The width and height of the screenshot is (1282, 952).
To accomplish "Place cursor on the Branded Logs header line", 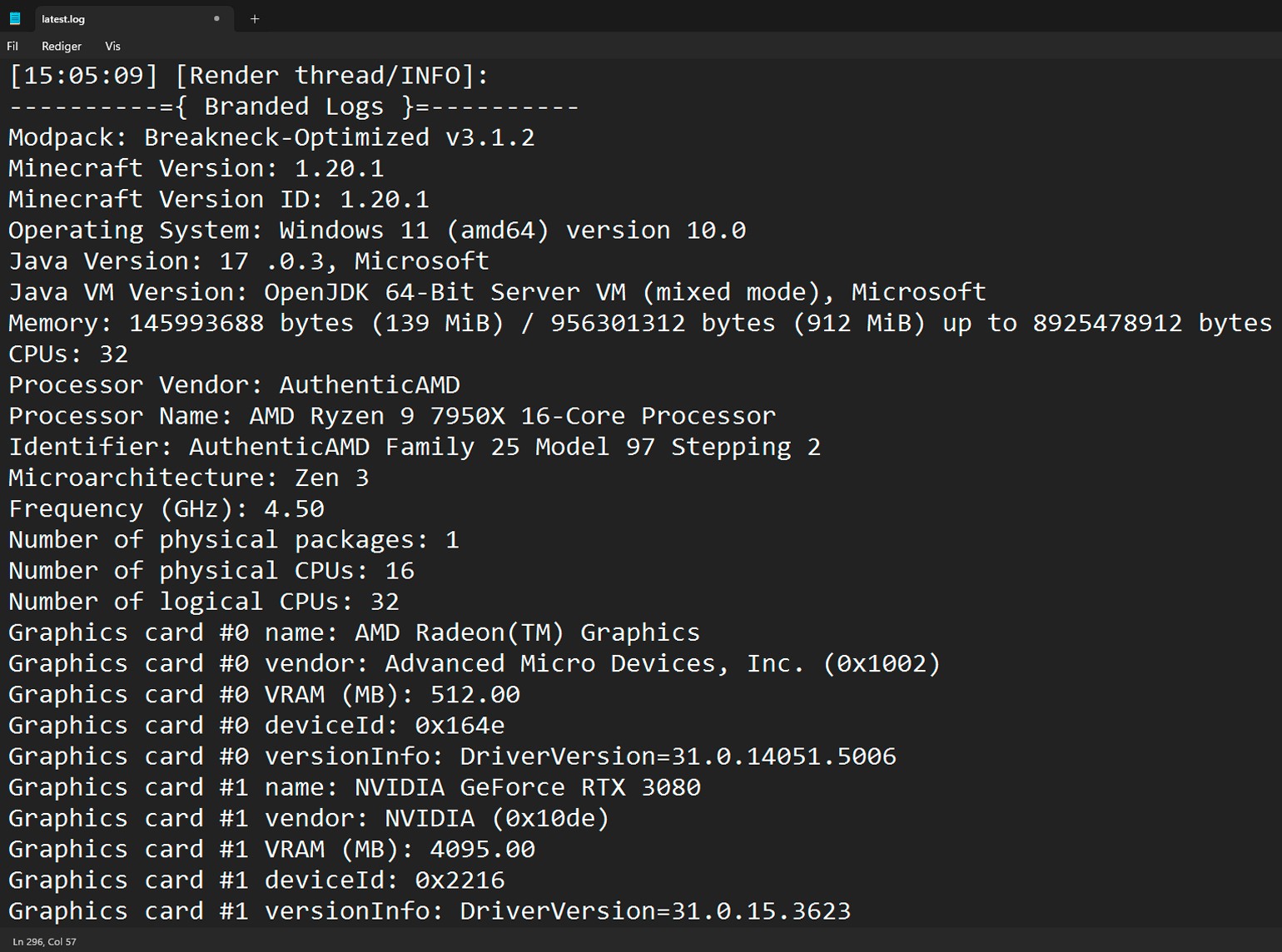I will (293, 107).
